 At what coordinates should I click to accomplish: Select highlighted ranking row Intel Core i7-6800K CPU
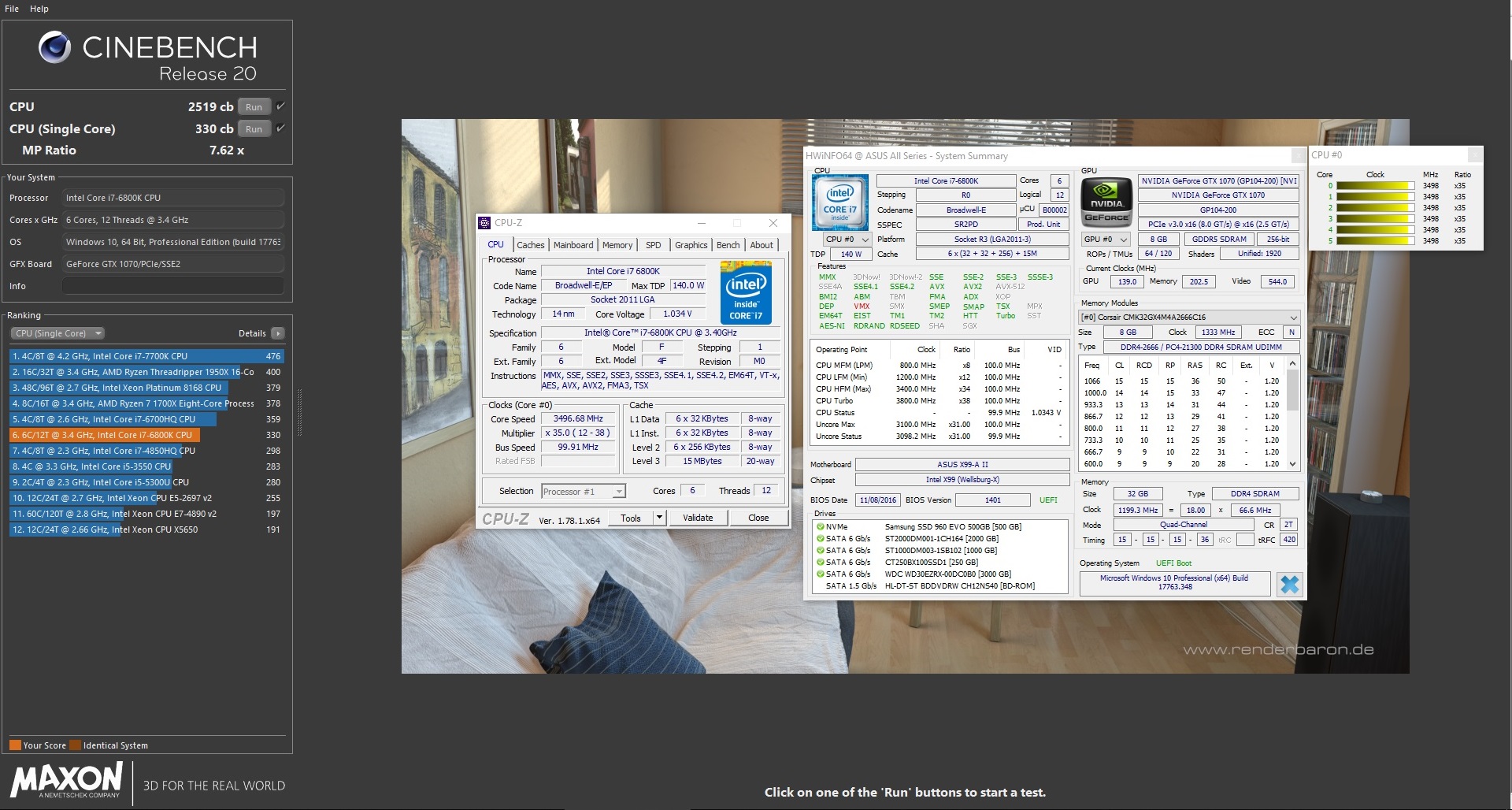pyautogui.click(x=146, y=435)
